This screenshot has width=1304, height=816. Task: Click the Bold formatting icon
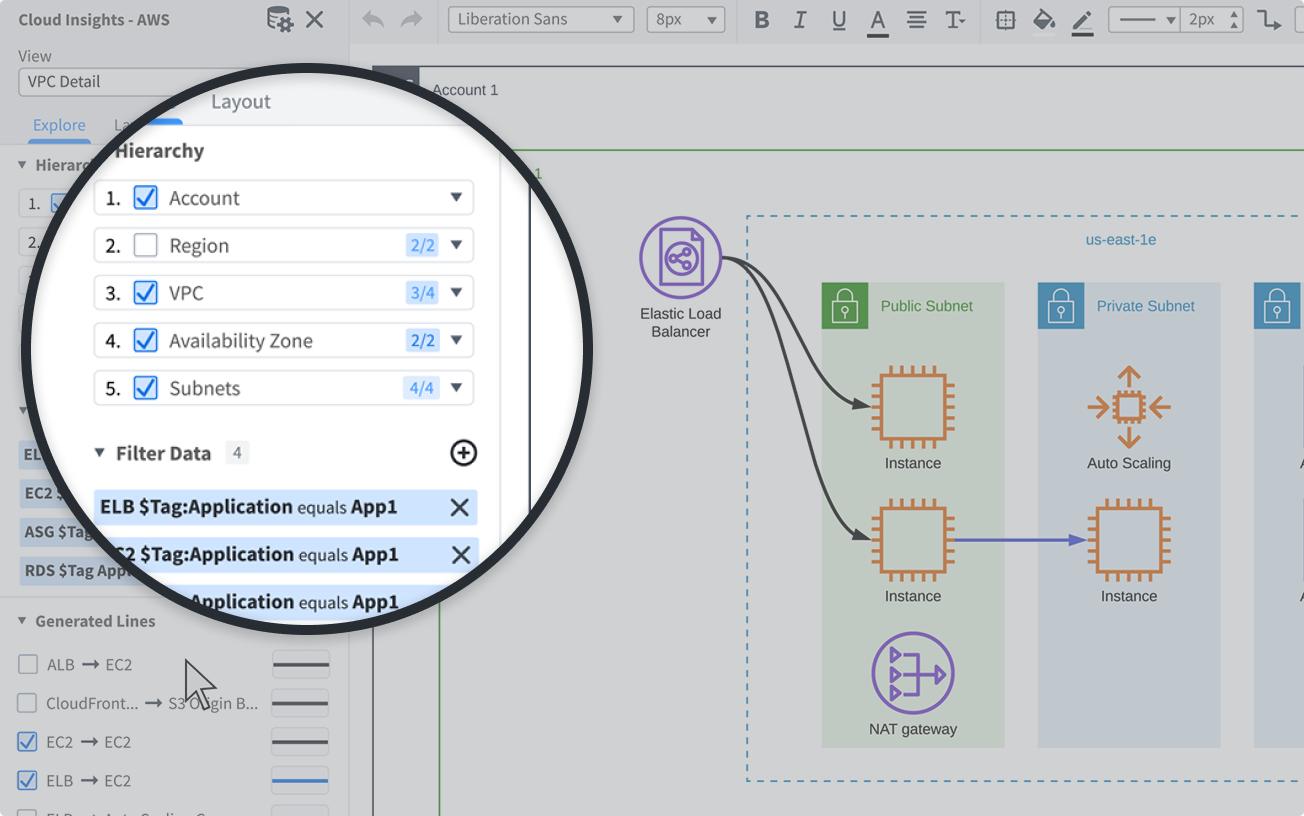coord(762,20)
